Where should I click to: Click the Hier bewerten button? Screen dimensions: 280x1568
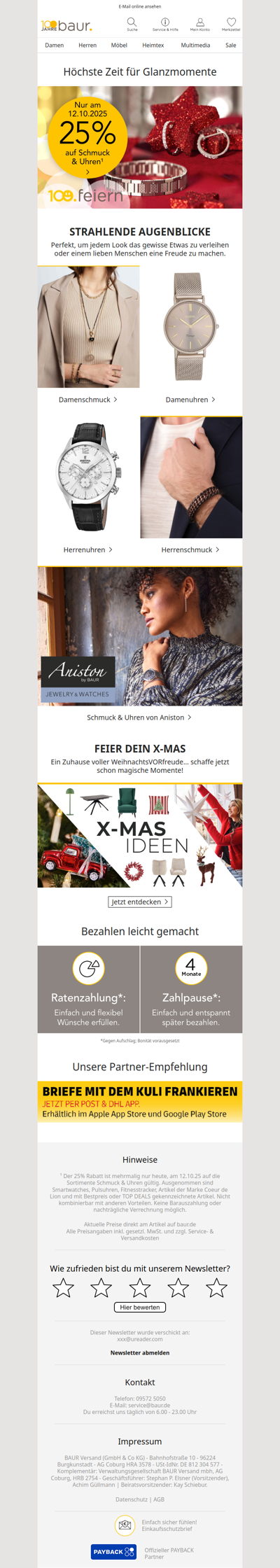pos(140,1307)
